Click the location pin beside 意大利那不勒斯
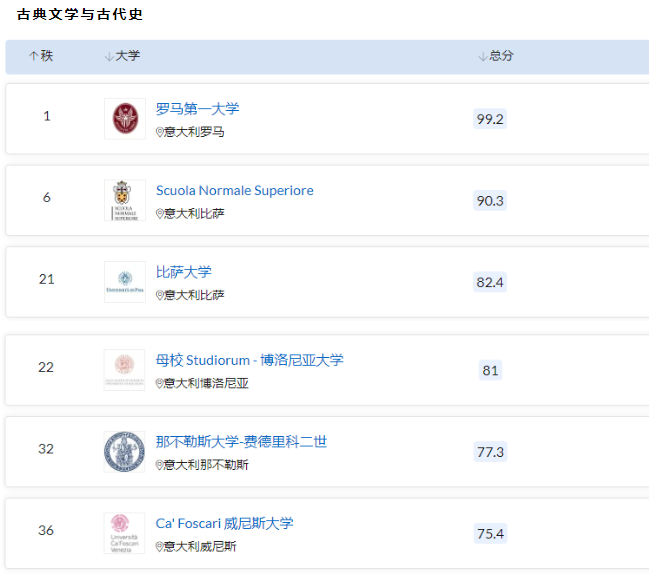 pos(159,465)
